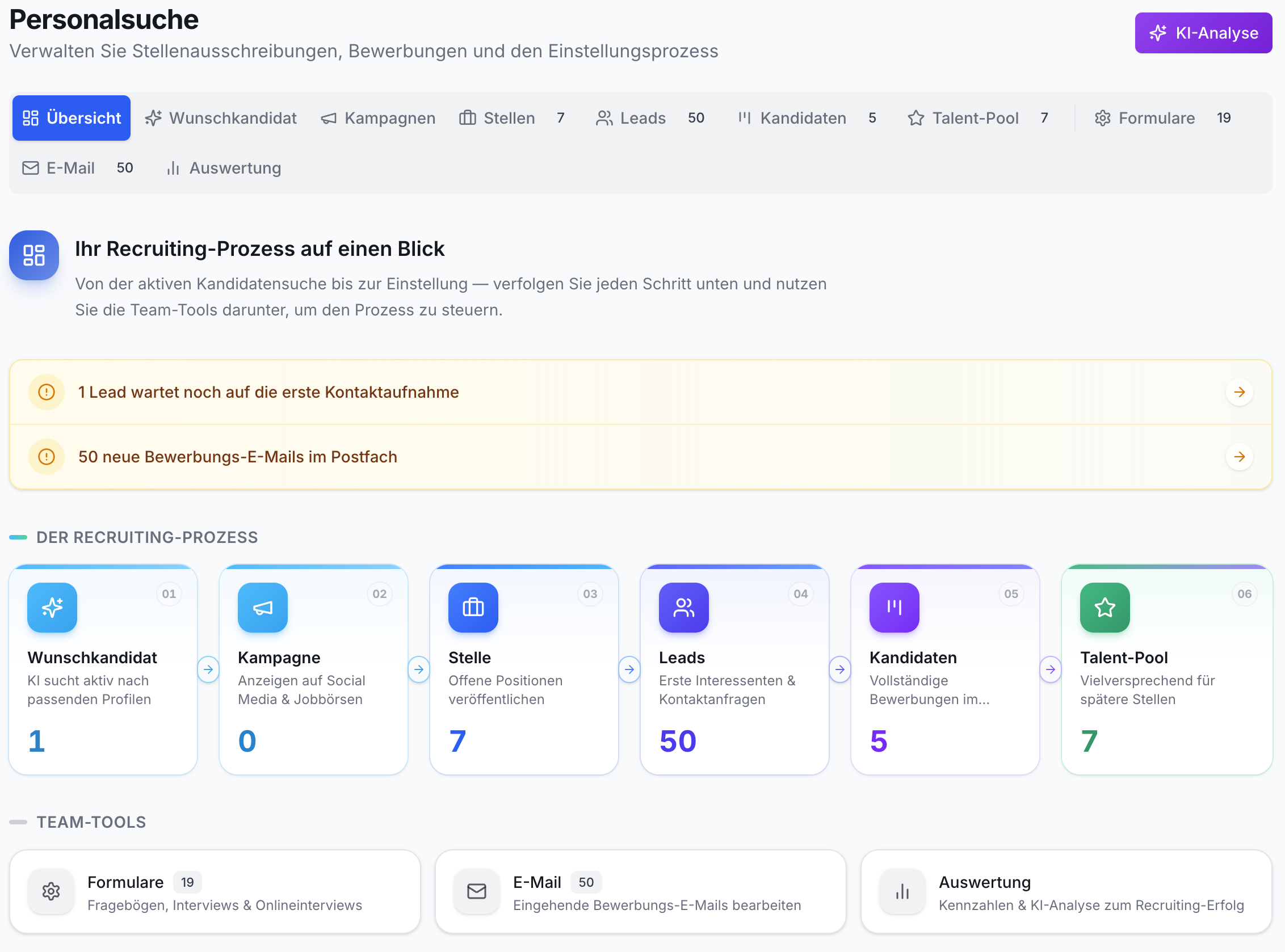Click the warning icon on the Lead alert

point(46,392)
